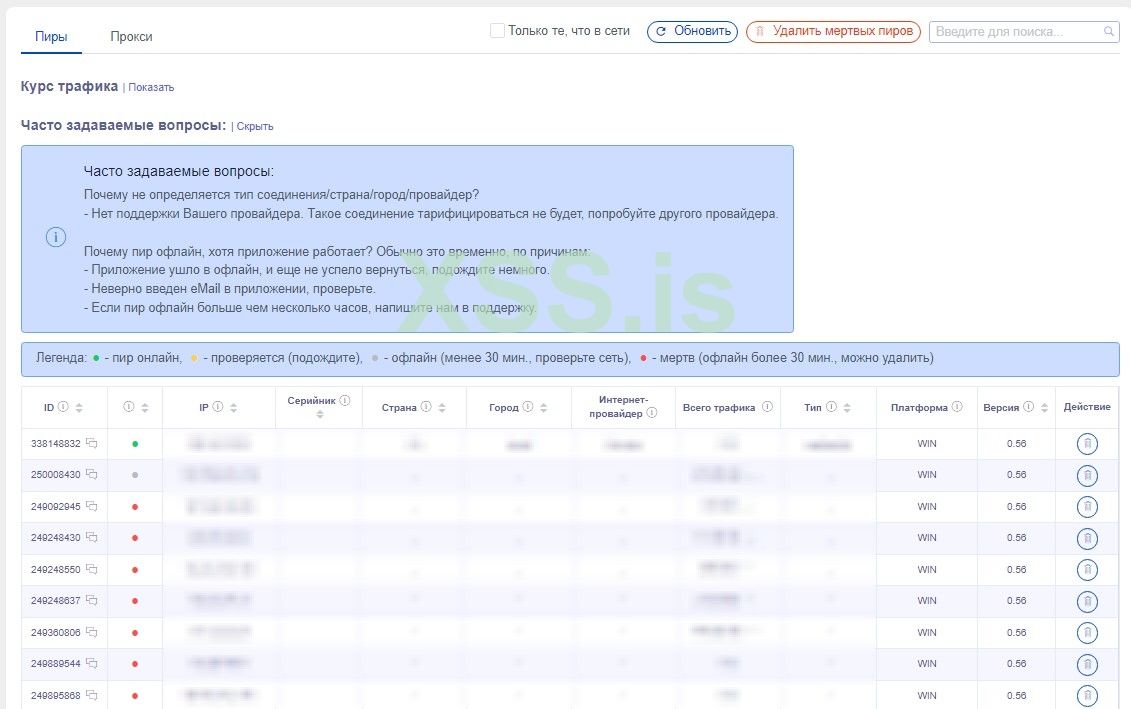Image resolution: width=1131 pixels, height=709 pixels.
Task: Click the 'Курс трафика' heading
Action: (x=69, y=87)
